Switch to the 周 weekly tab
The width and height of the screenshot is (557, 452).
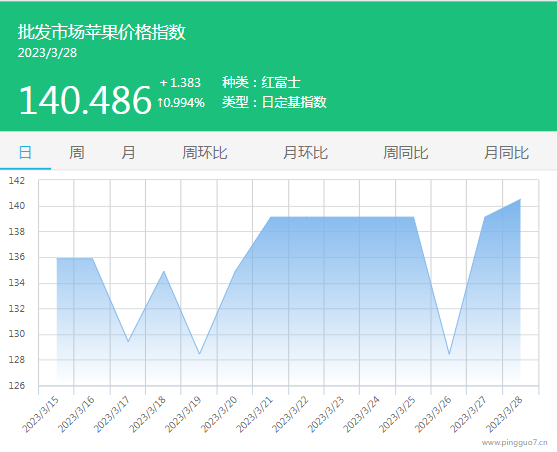click(77, 153)
